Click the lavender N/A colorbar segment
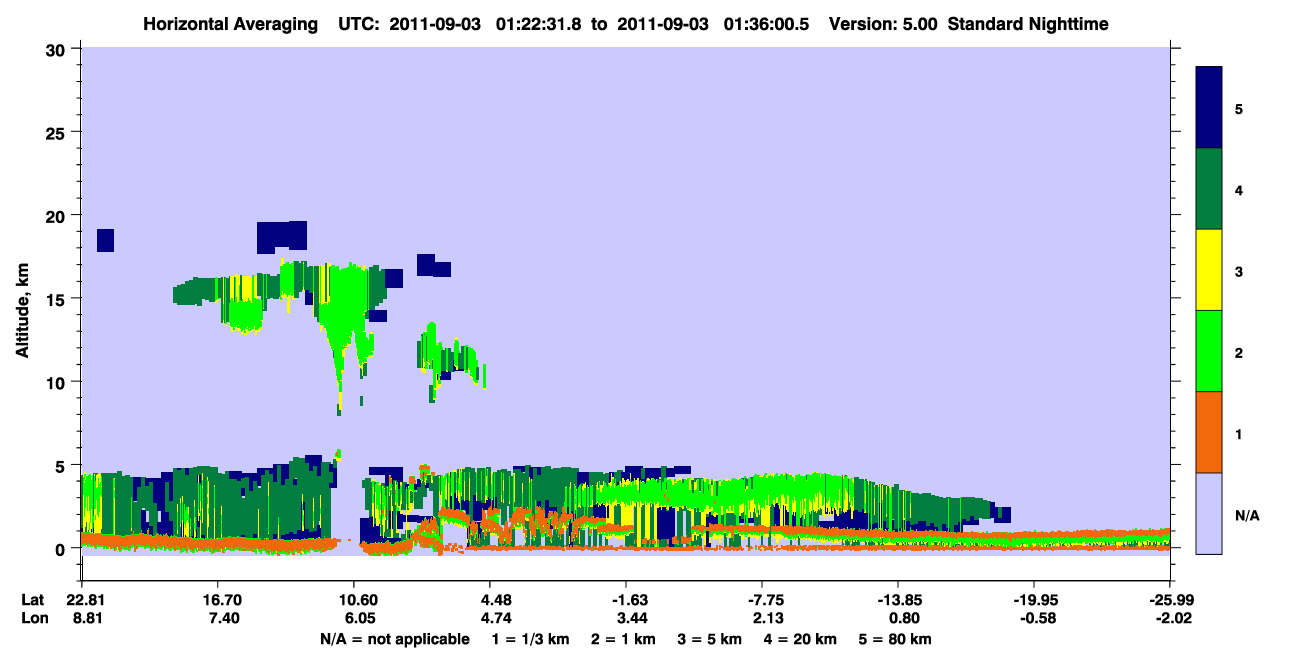The height and width of the screenshot is (667, 1300). tap(1209, 513)
